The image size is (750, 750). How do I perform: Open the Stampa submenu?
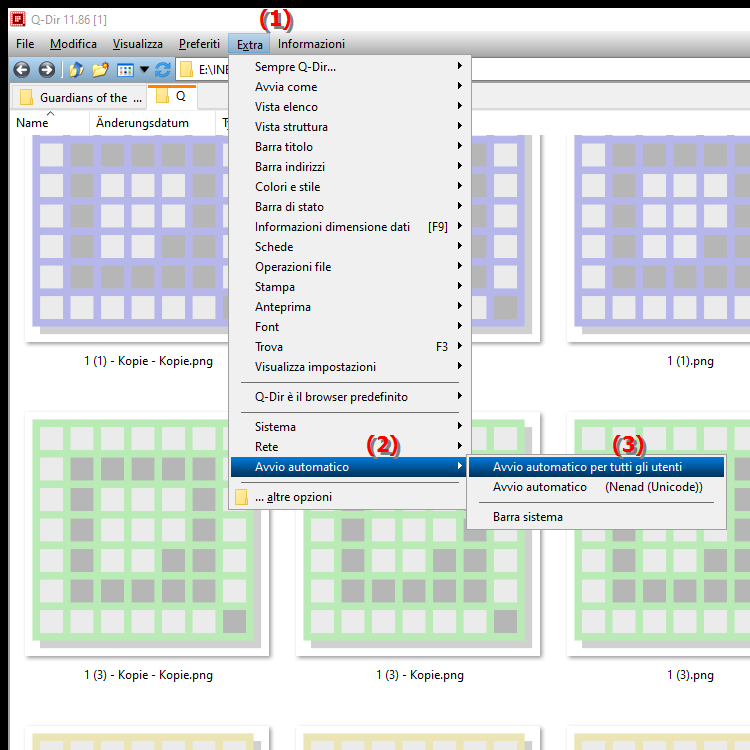pos(350,287)
